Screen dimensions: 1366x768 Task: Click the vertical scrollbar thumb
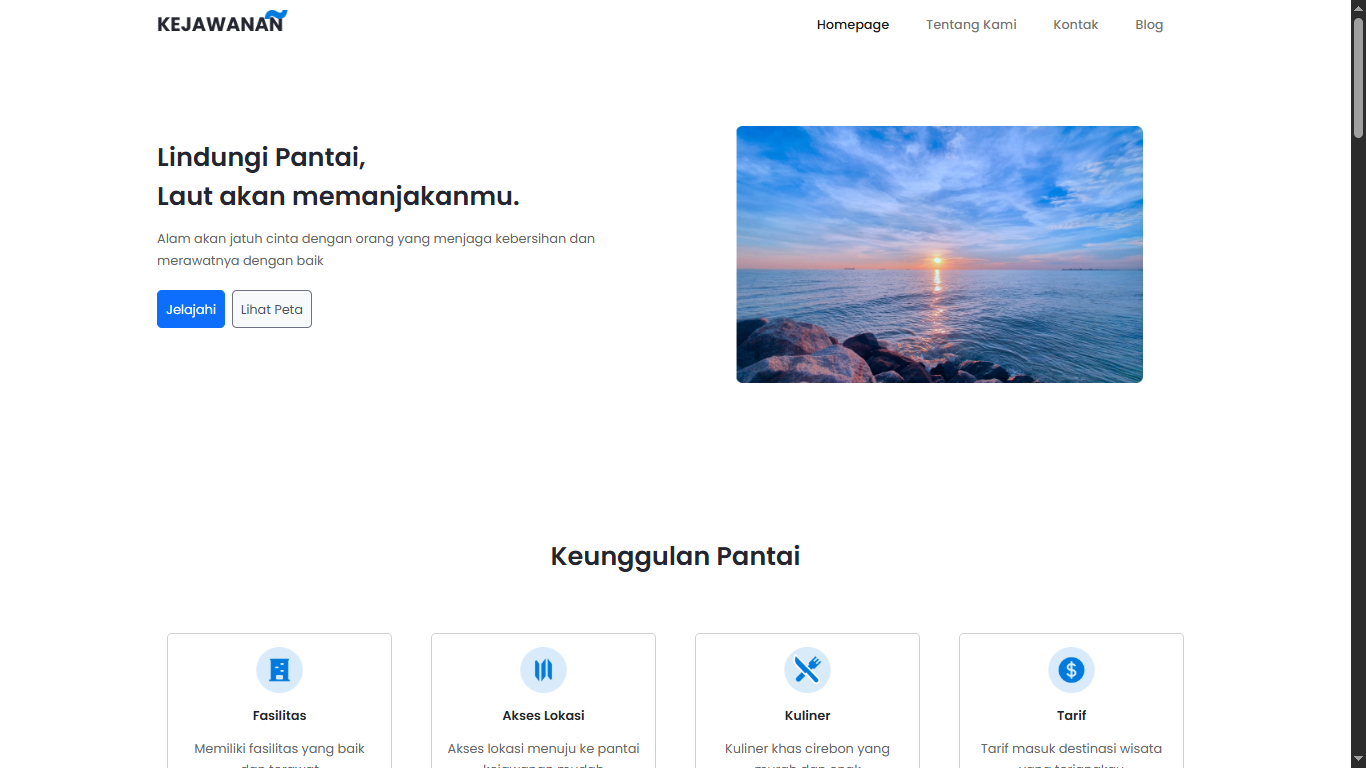1358,77
